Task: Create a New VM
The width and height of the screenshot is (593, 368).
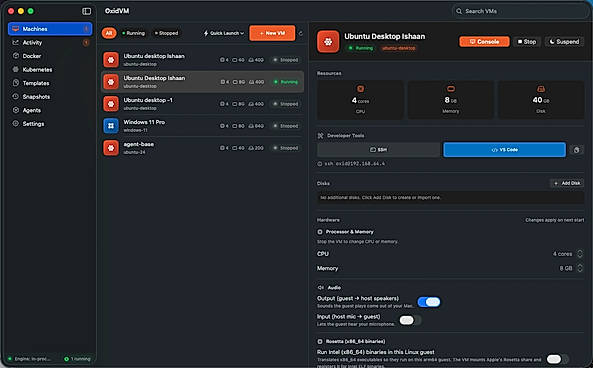Action: [272, 33]
